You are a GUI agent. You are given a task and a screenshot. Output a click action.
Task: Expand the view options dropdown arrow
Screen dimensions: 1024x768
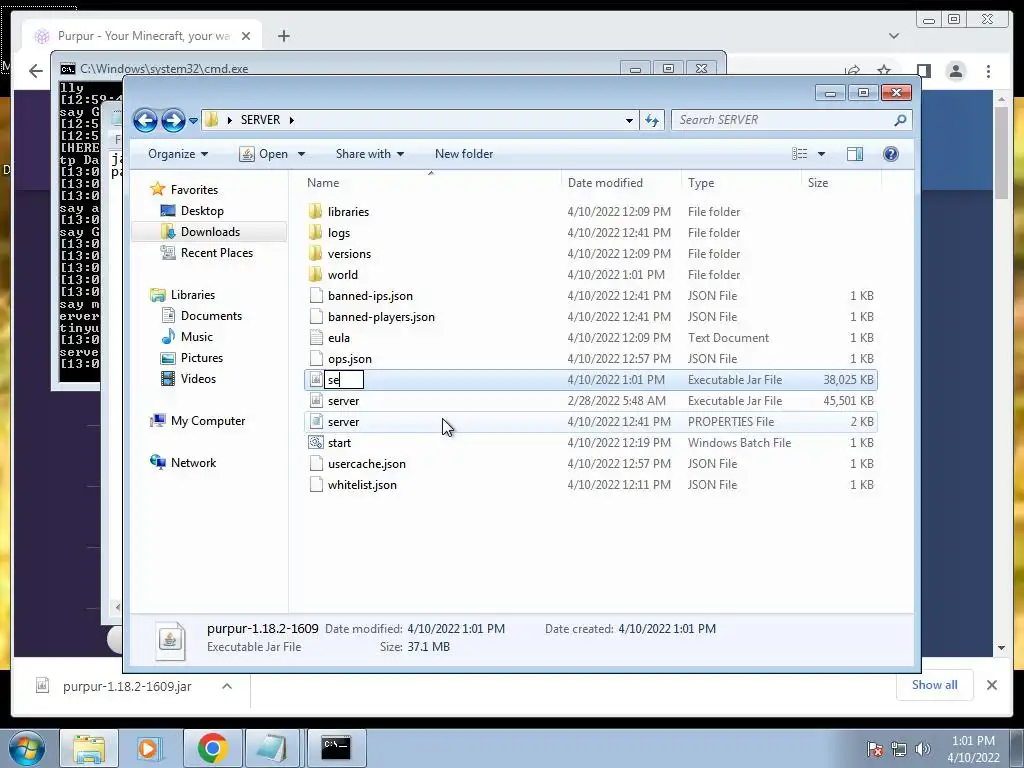point(822,154)
